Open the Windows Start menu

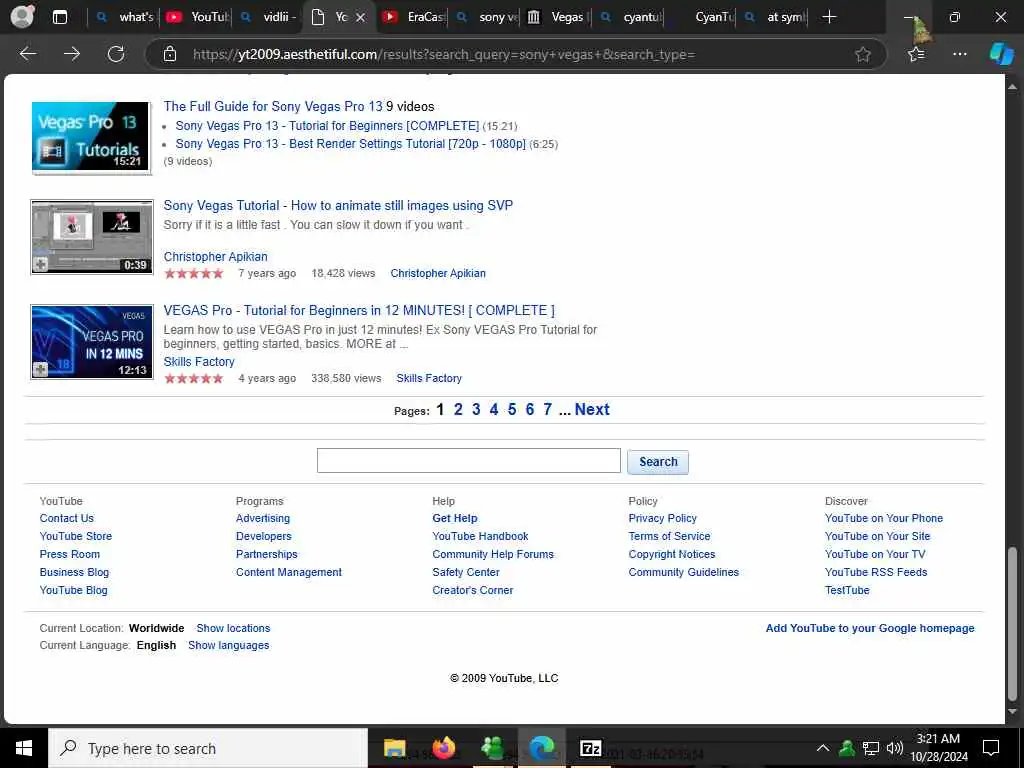pyautogui.click(x=24, y=748)
